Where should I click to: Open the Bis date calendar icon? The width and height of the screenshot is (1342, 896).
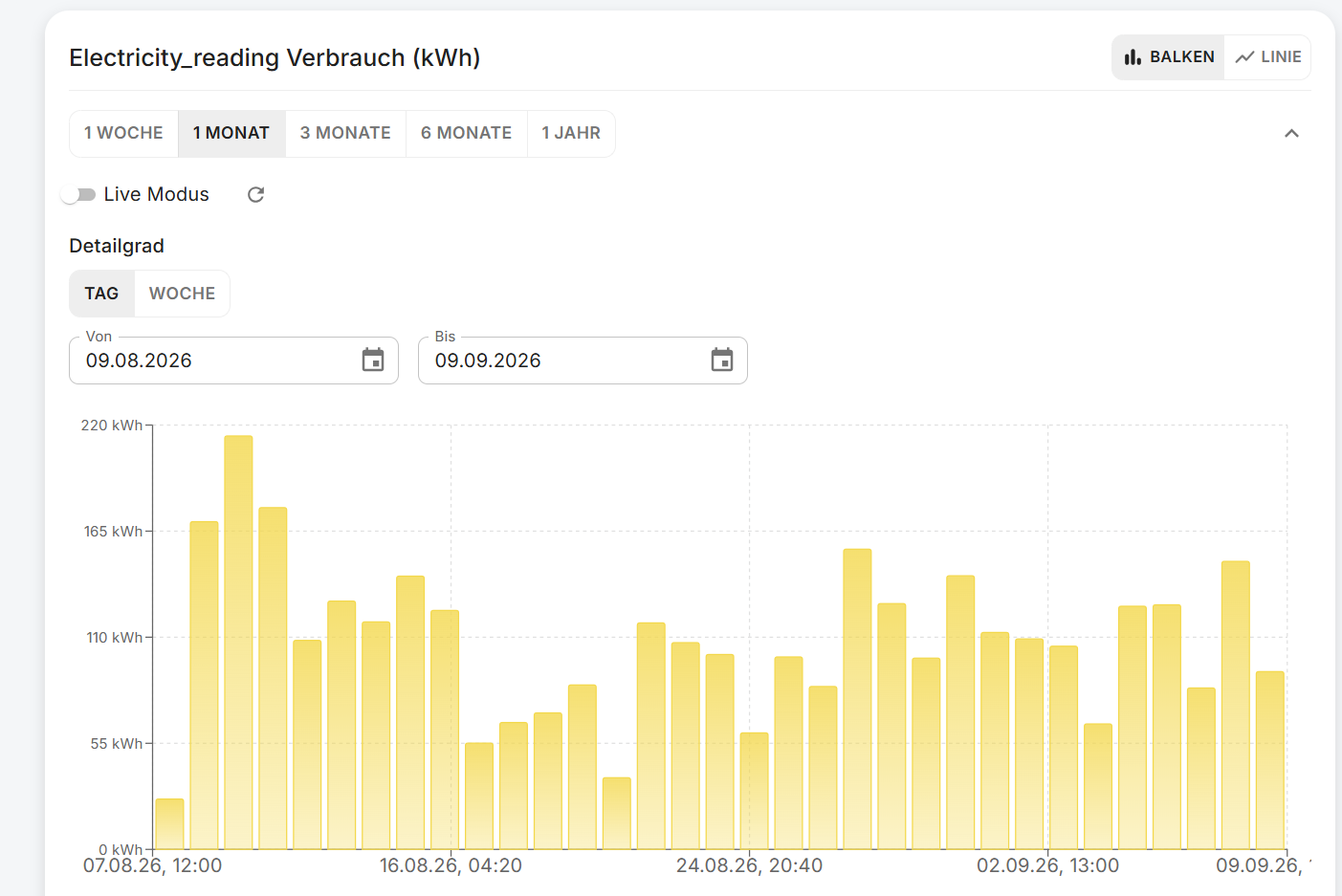(722, 360)
